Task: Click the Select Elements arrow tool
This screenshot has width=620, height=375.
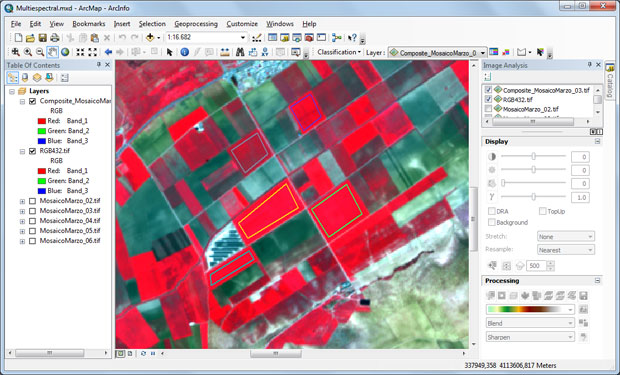Action: point(169,52)
